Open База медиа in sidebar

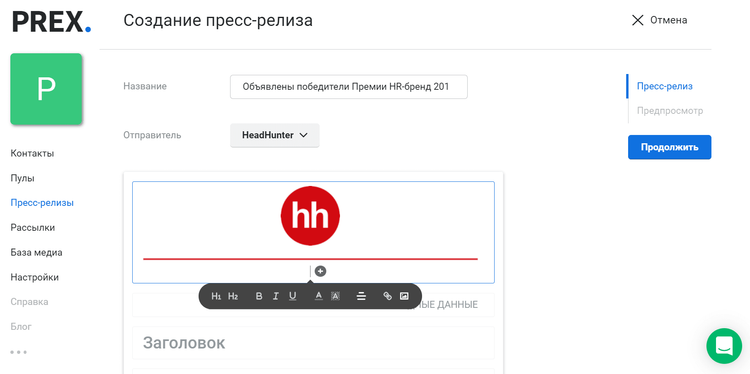[36, 253]
